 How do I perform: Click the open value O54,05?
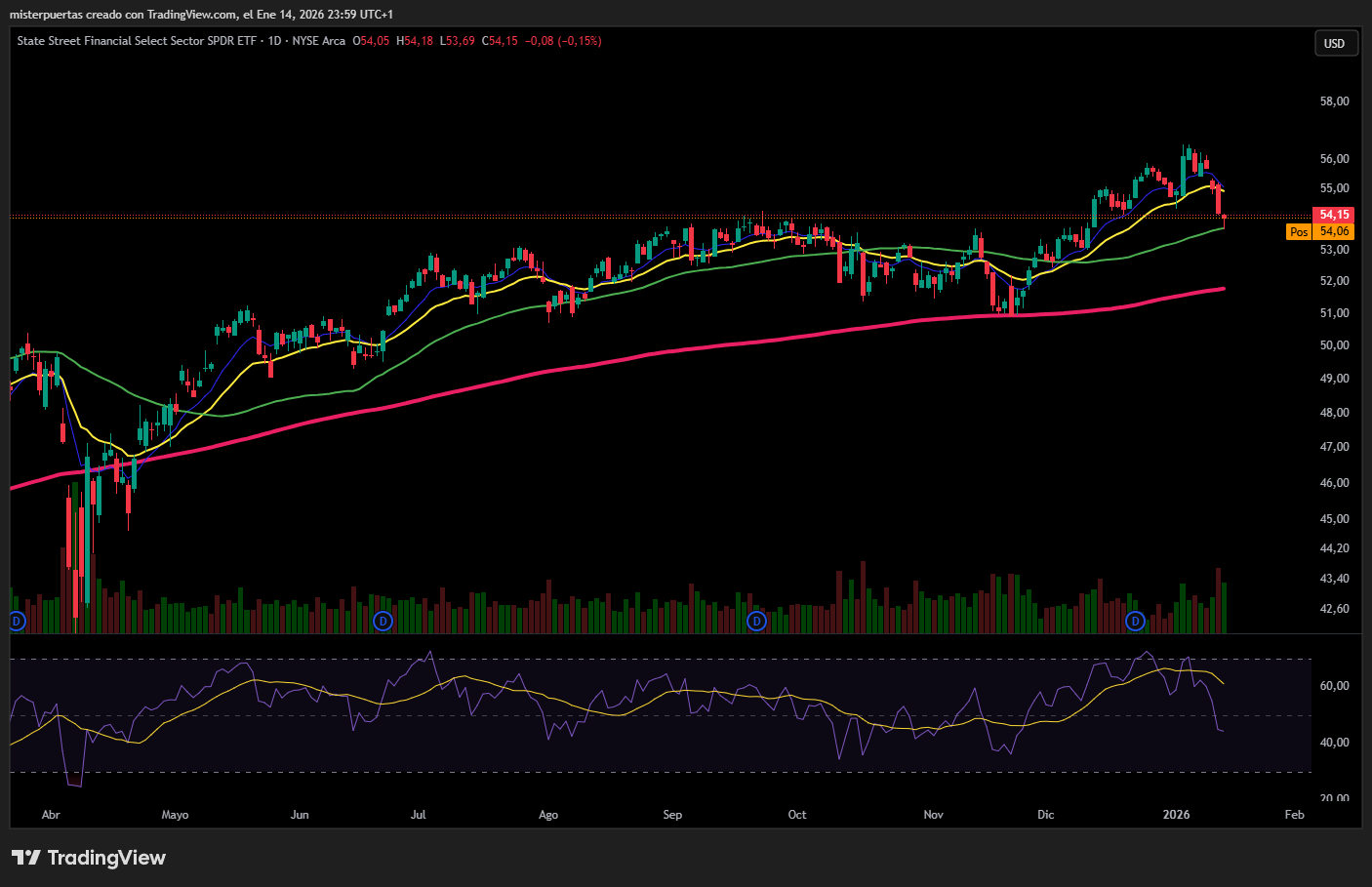coord(371,41)
